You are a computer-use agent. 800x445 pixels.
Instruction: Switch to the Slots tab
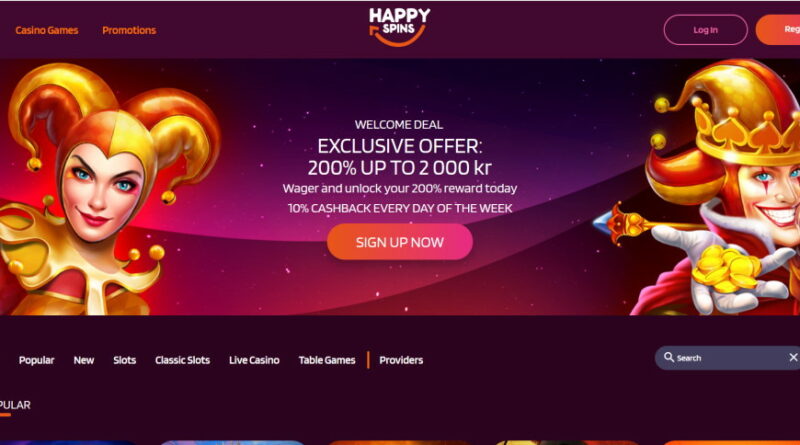click(124, 360)
